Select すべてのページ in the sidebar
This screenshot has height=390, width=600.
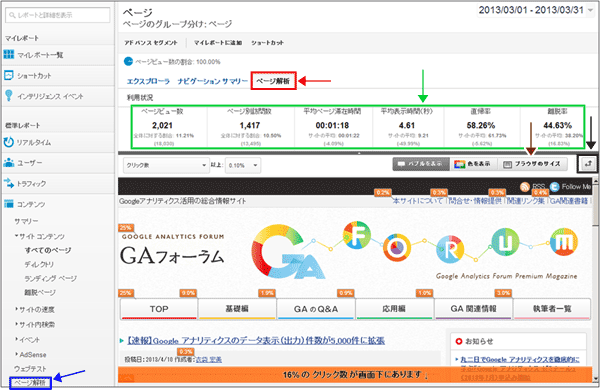(x=48, y=250)
